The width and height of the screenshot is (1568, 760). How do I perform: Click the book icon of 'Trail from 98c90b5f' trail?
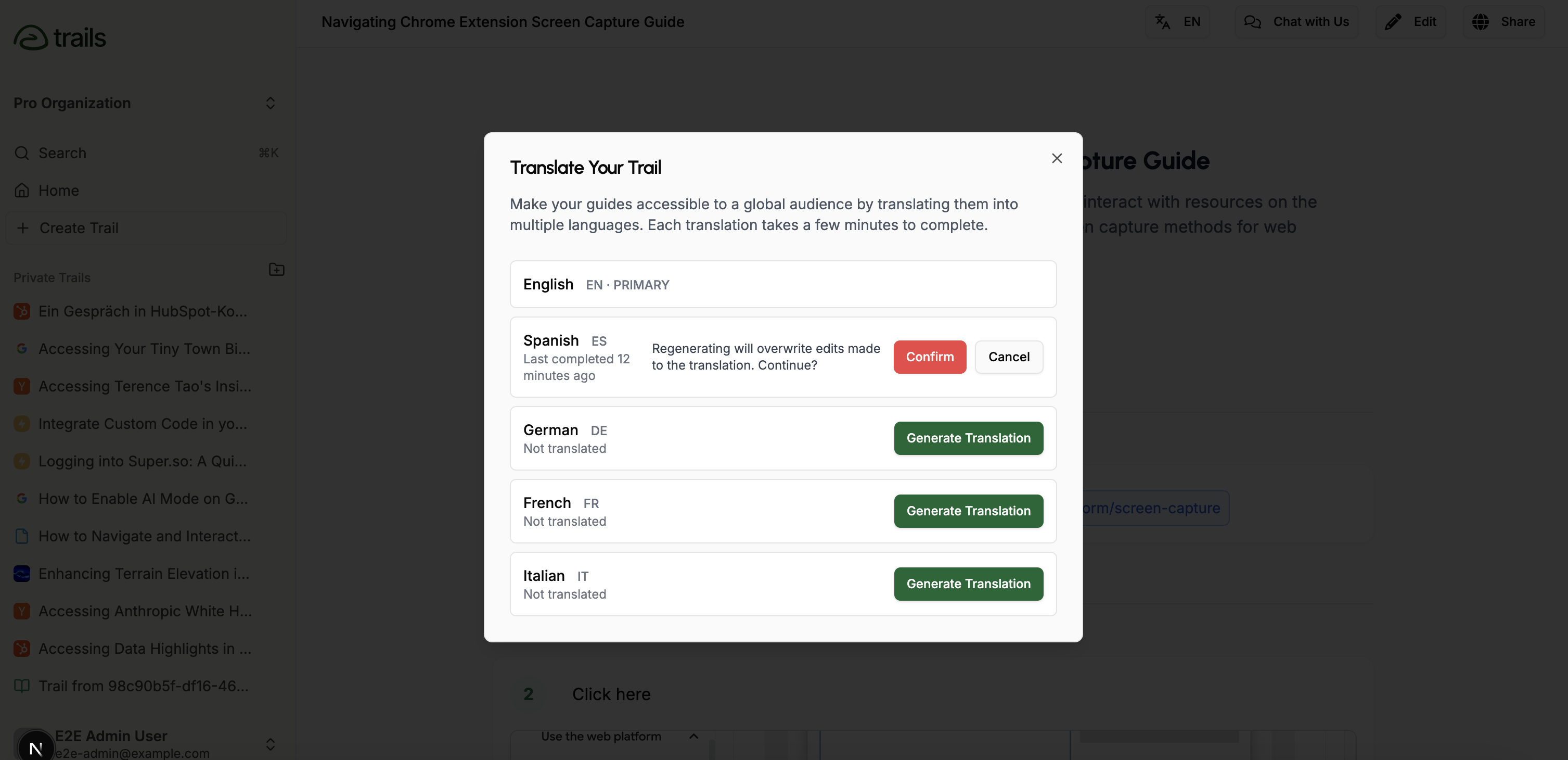click(x=22, y=686)
